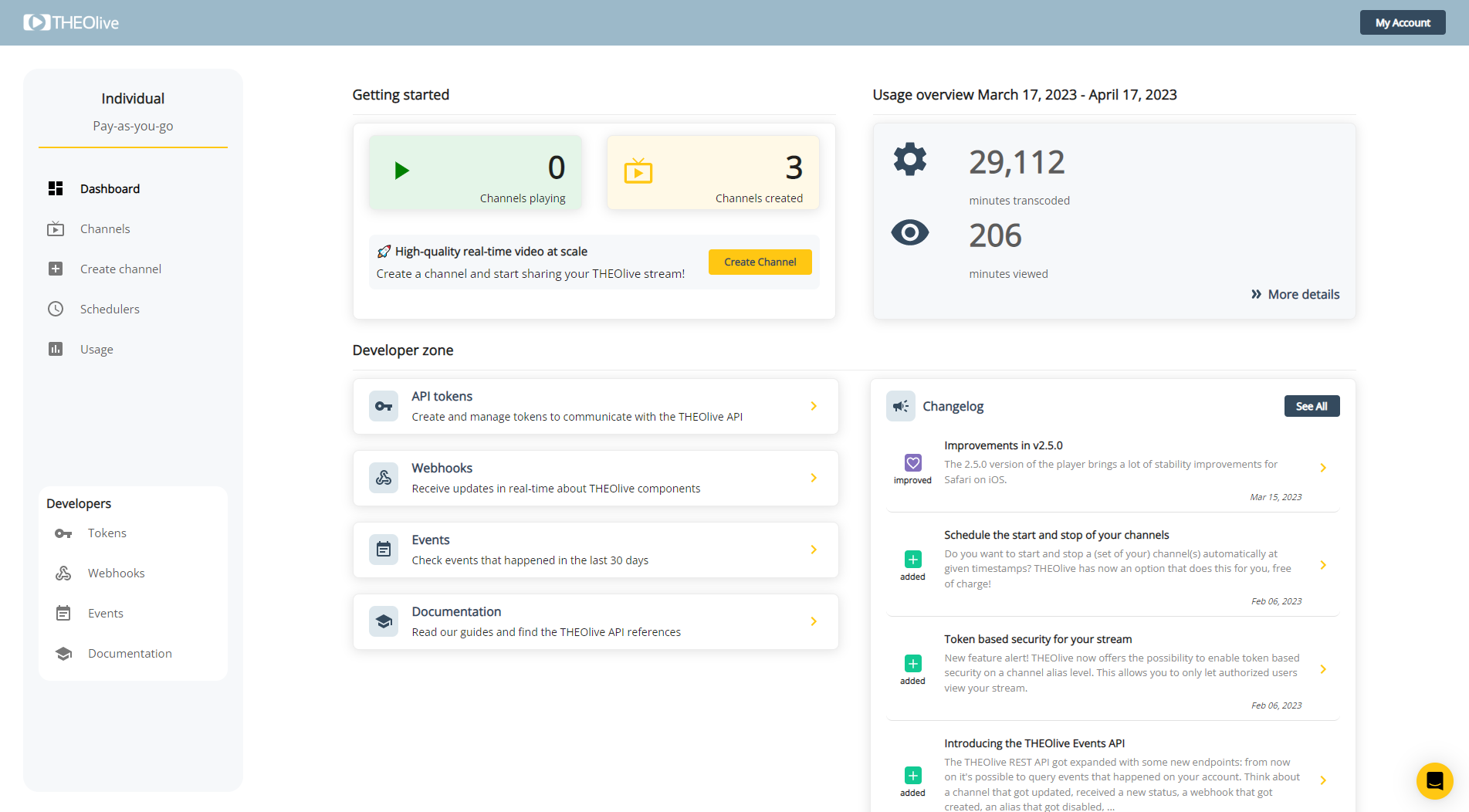Image resolution: width=1469 pixels, height=812 pixels.
Task: Click See All in the Changelog panel
Action: coord(1312,405)
